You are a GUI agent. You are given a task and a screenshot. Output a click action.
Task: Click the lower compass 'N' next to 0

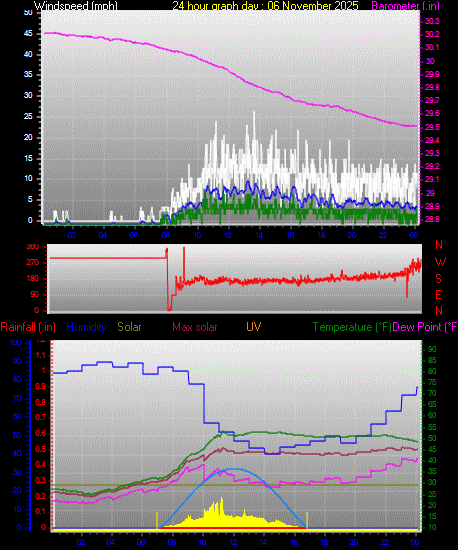(439, 311)
